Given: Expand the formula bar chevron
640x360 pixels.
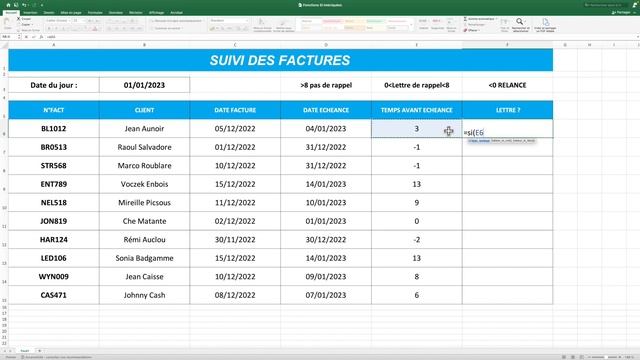Looking at the screenshot, I should [x=637, y=37].
